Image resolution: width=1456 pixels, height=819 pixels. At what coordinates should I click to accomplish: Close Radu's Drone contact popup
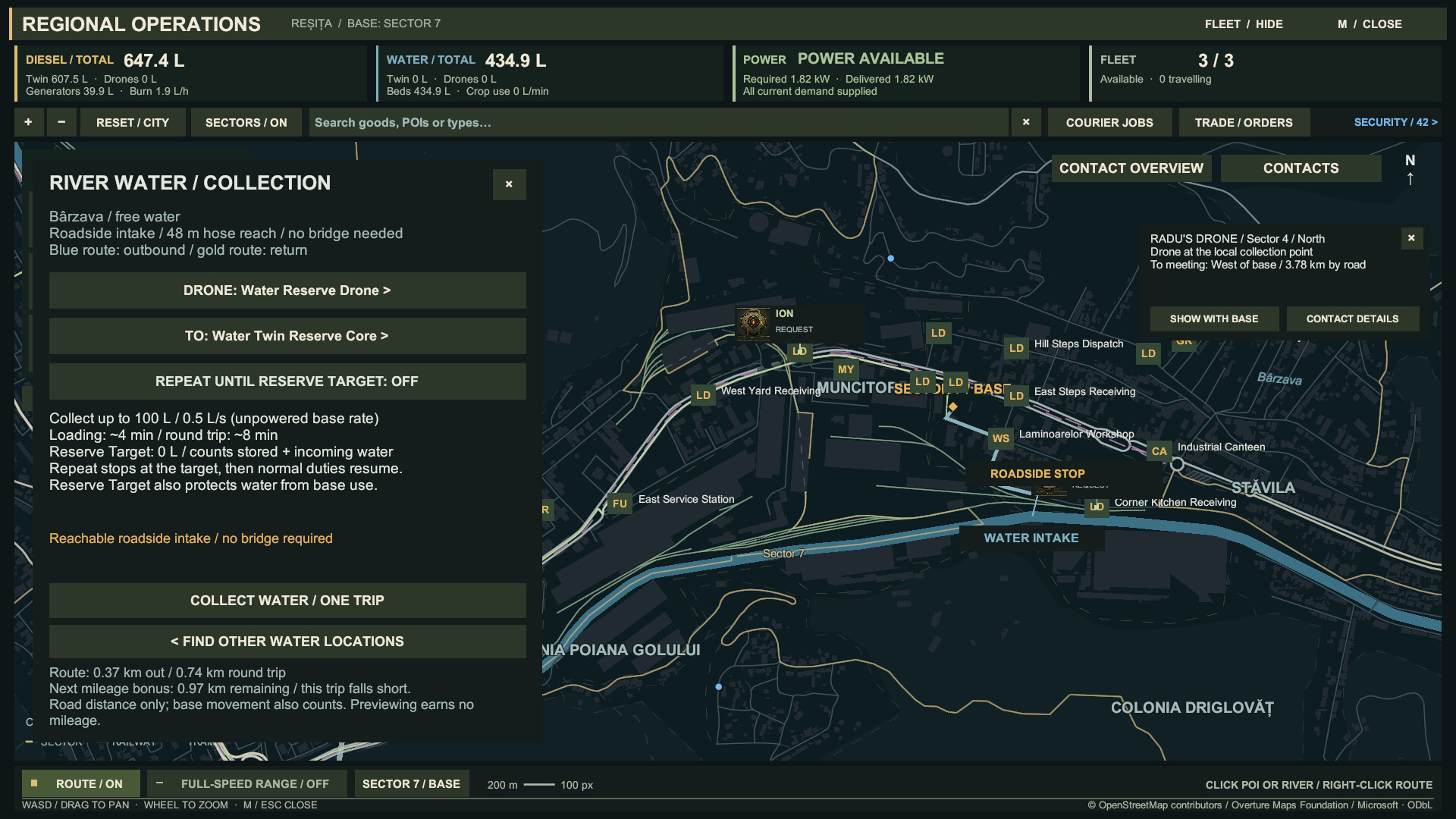tap(1411, 238)
